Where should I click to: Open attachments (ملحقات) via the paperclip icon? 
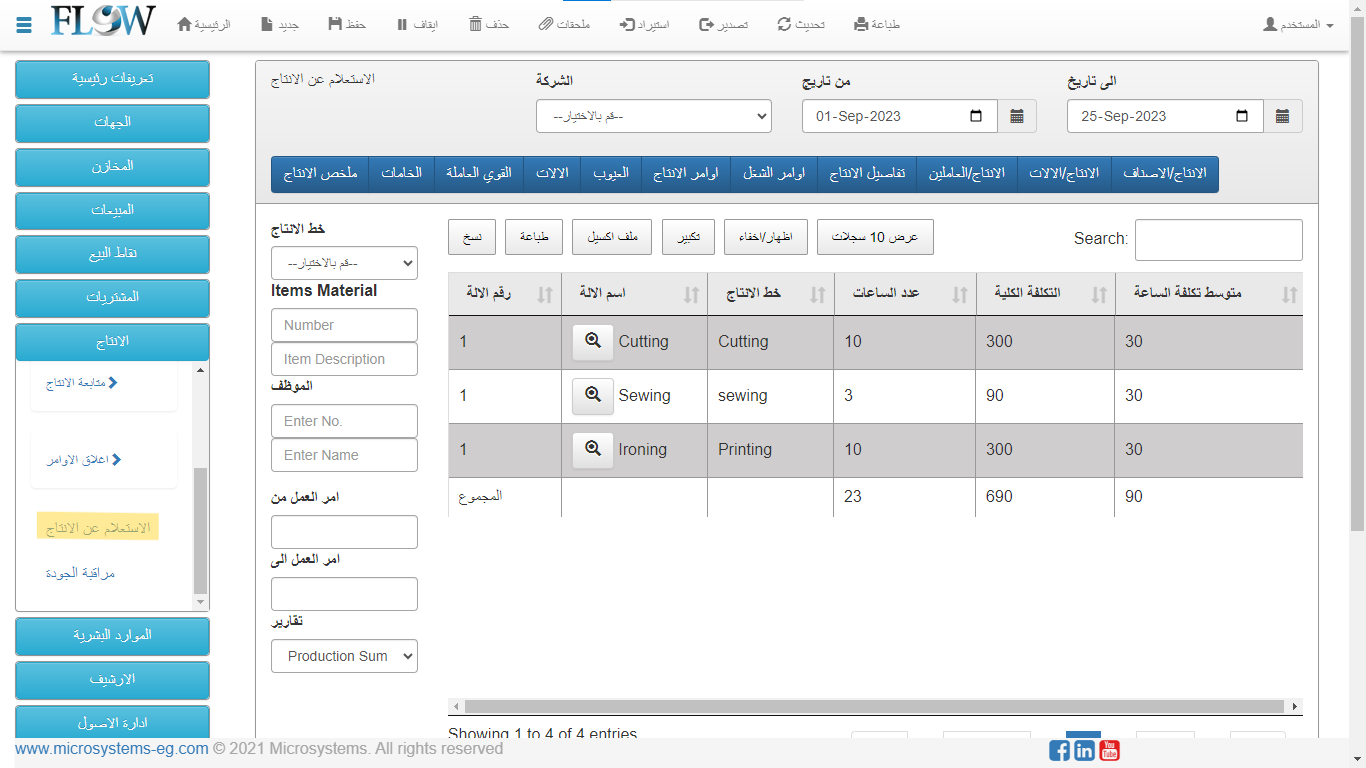(545, 24)
